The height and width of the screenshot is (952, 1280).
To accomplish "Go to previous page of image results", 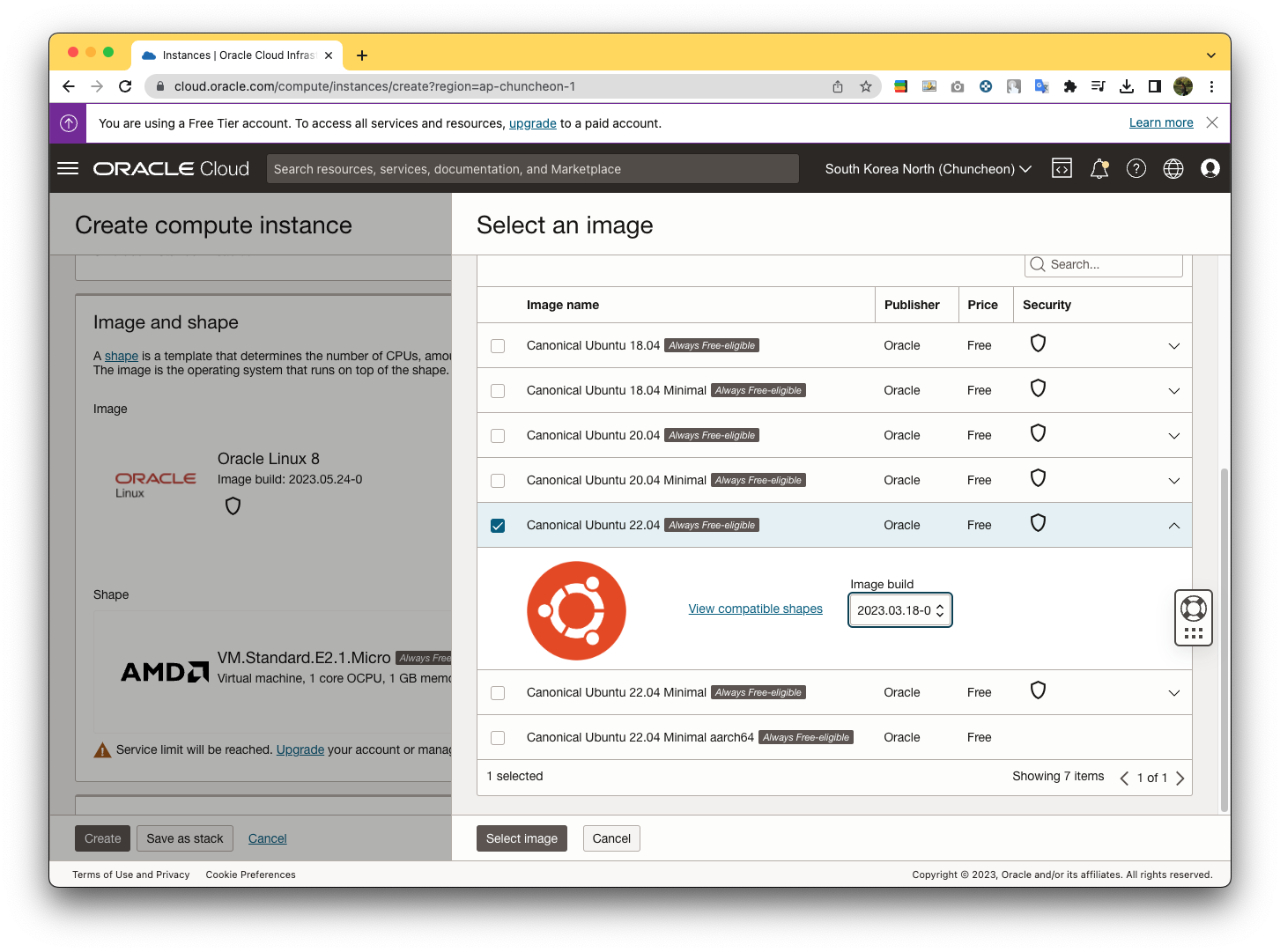I will (x=1124, y=778).
